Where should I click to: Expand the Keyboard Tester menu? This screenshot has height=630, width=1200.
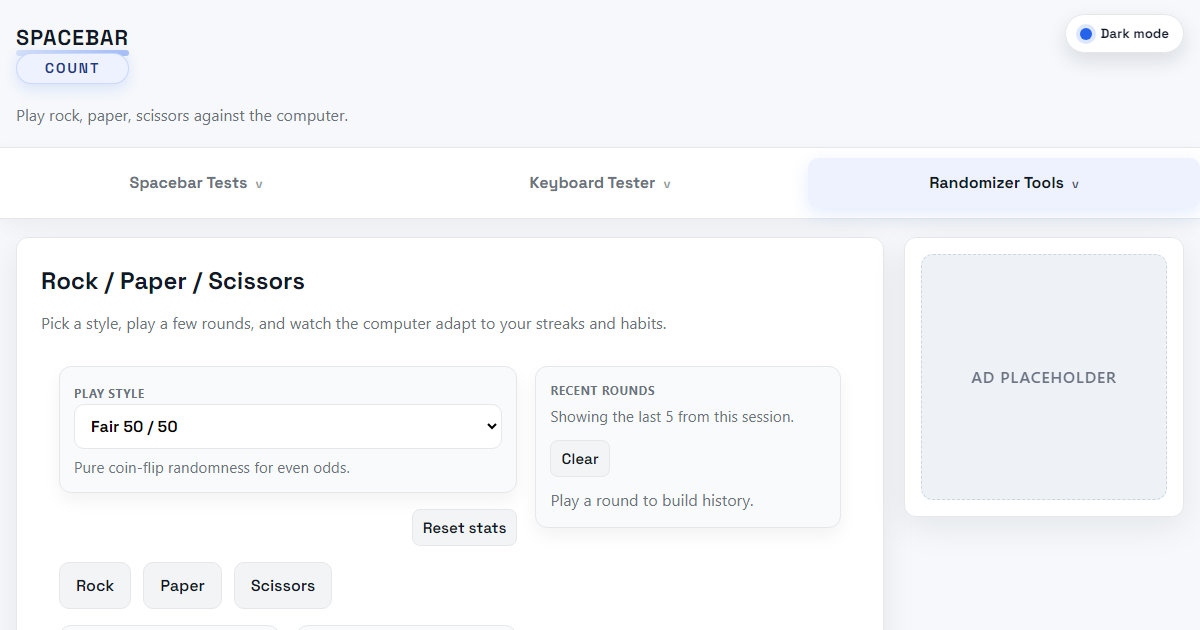click(x=600, y=183)
